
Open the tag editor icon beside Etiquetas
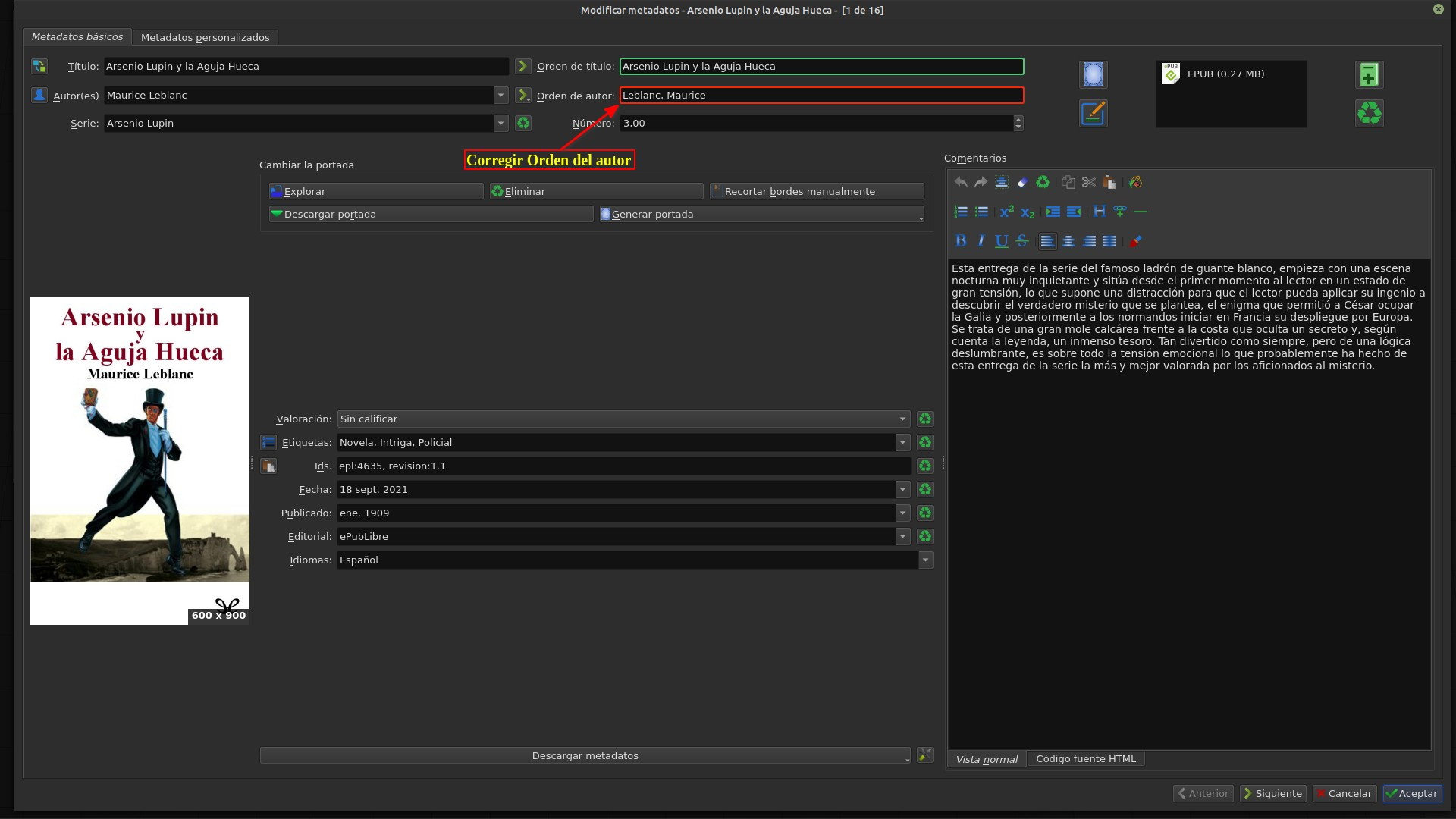(268, 442)
